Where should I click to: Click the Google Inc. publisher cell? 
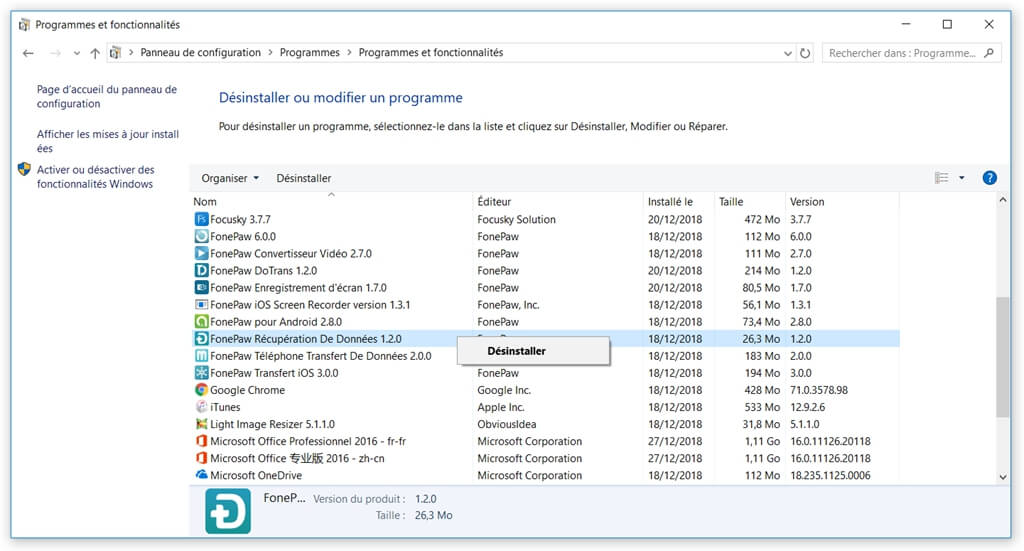(x=504, y=390)
